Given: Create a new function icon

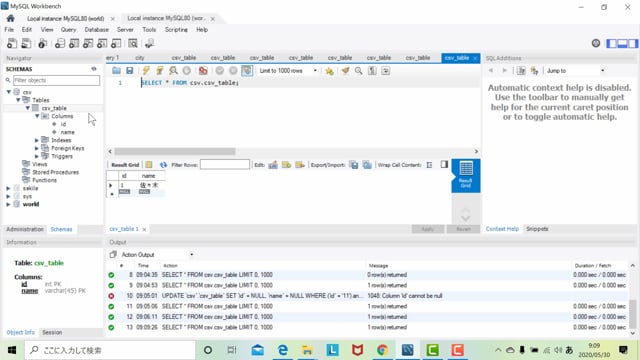Looking at the screenshot, I should click(116, 43).
